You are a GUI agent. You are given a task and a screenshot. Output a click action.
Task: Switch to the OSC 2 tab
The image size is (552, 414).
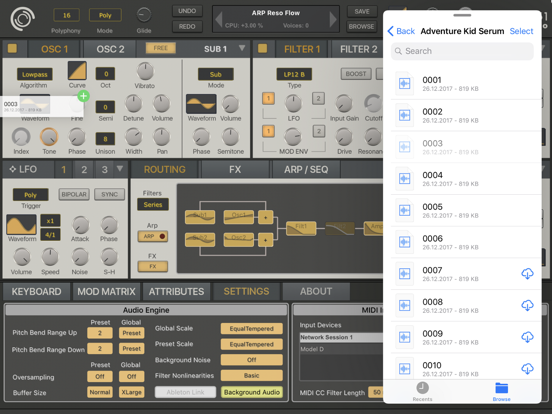click(110, 49)
